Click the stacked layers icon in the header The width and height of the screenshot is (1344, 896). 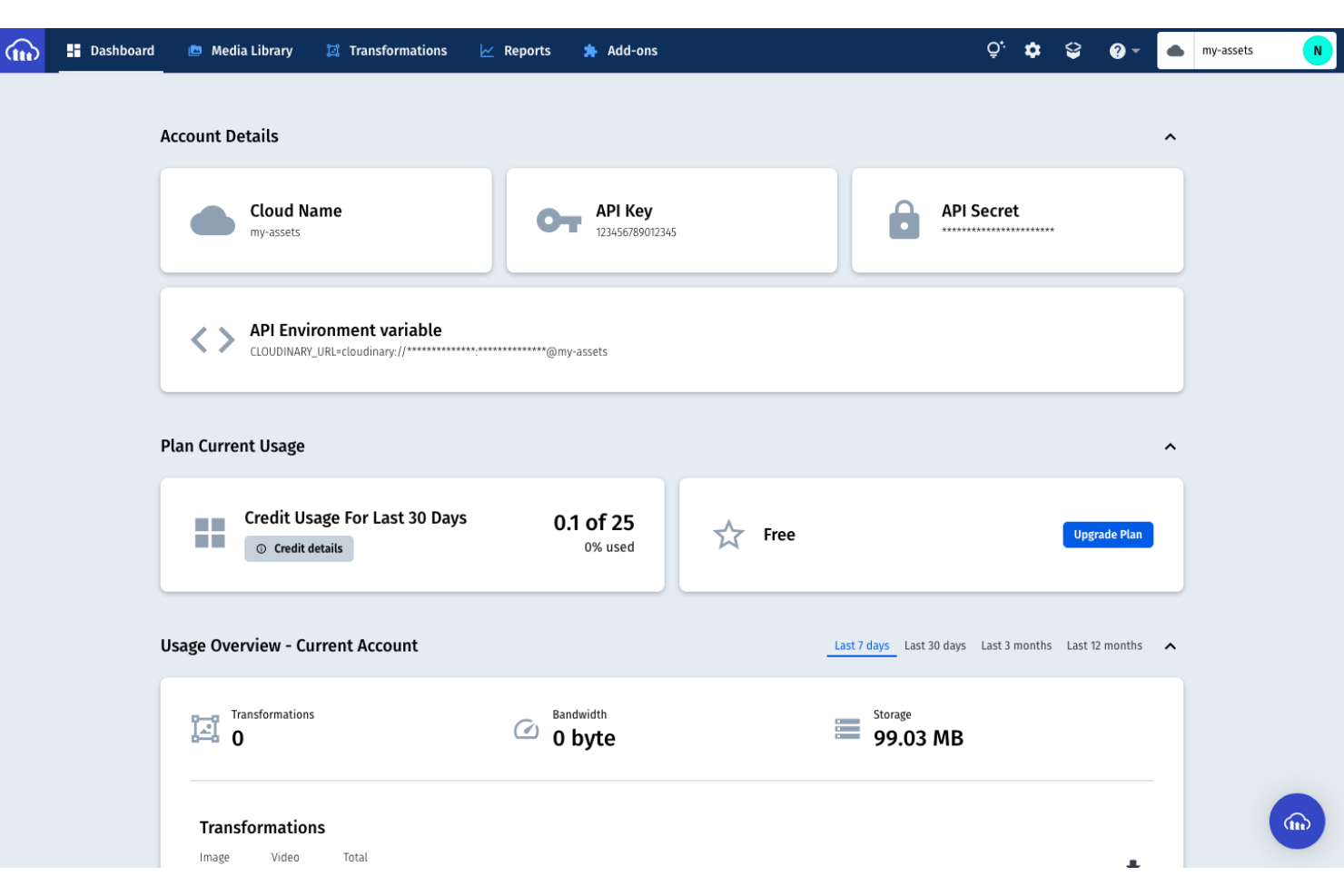pos(1073,51)
